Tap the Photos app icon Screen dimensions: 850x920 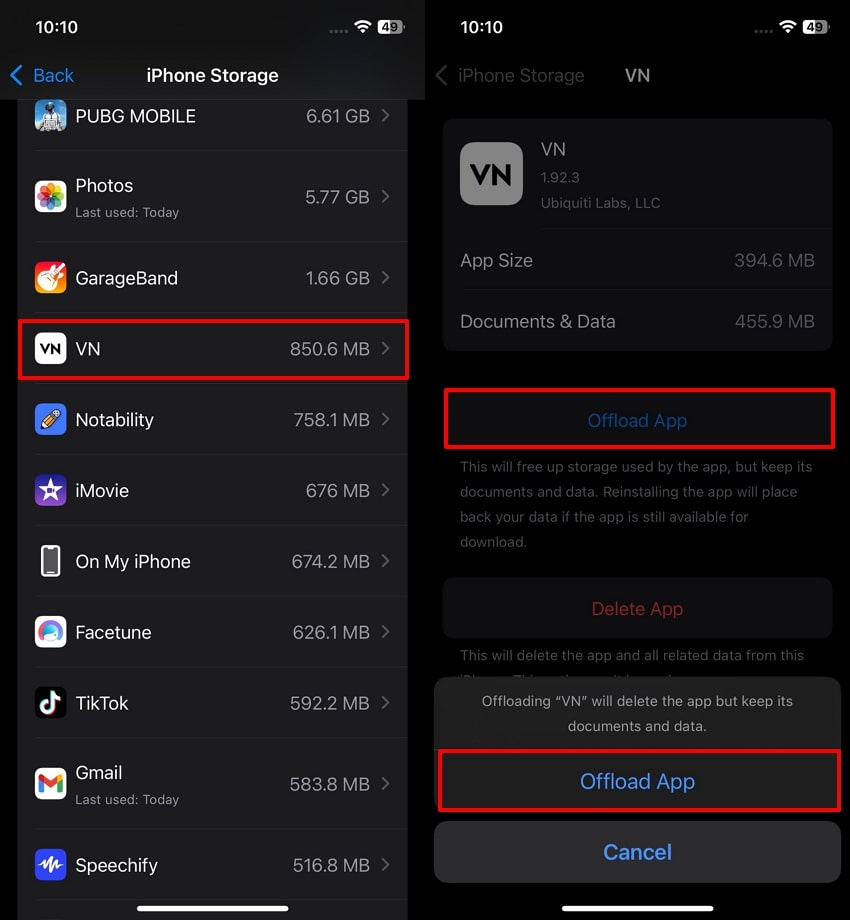pos(50,197)
